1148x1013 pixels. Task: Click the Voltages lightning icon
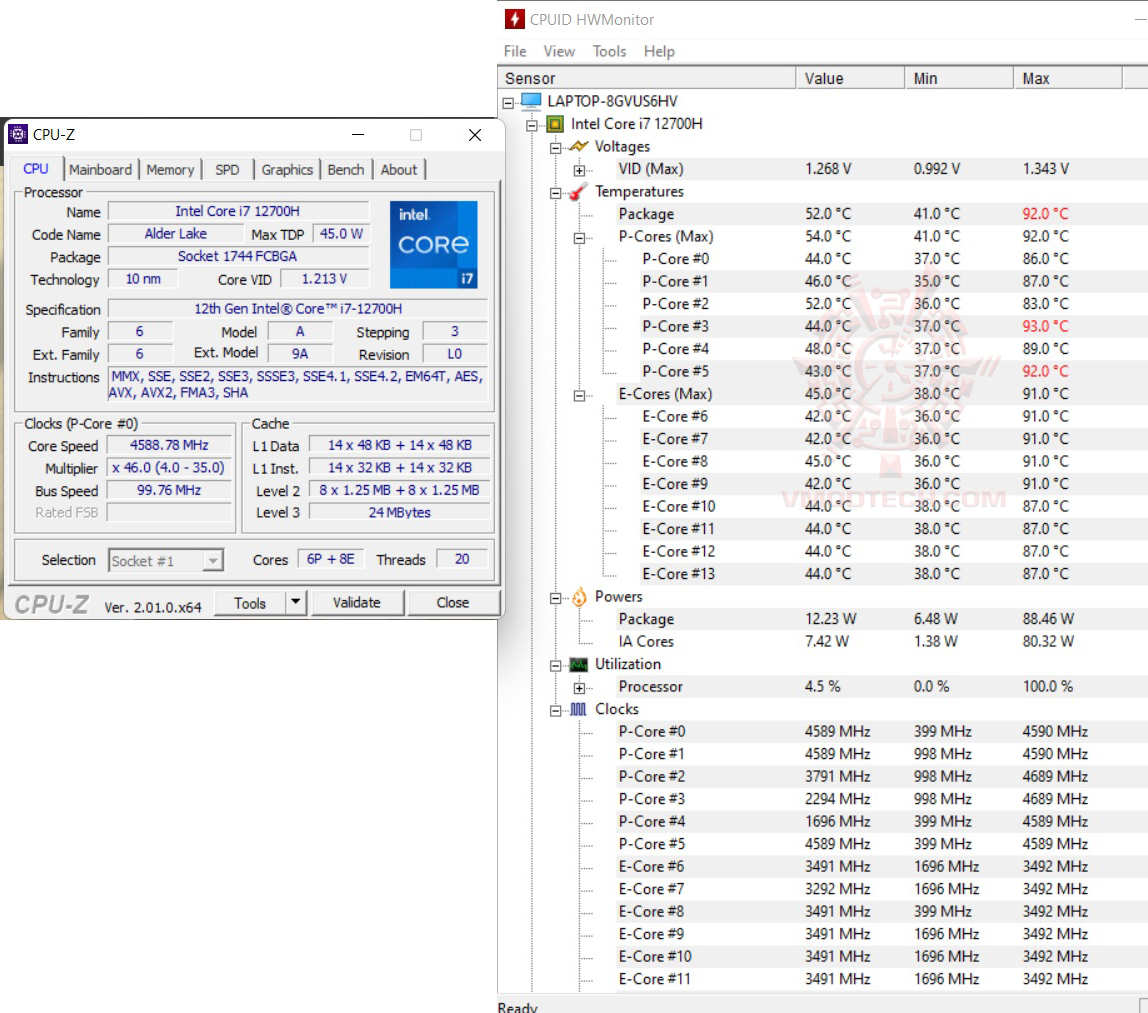pos(579,146)
